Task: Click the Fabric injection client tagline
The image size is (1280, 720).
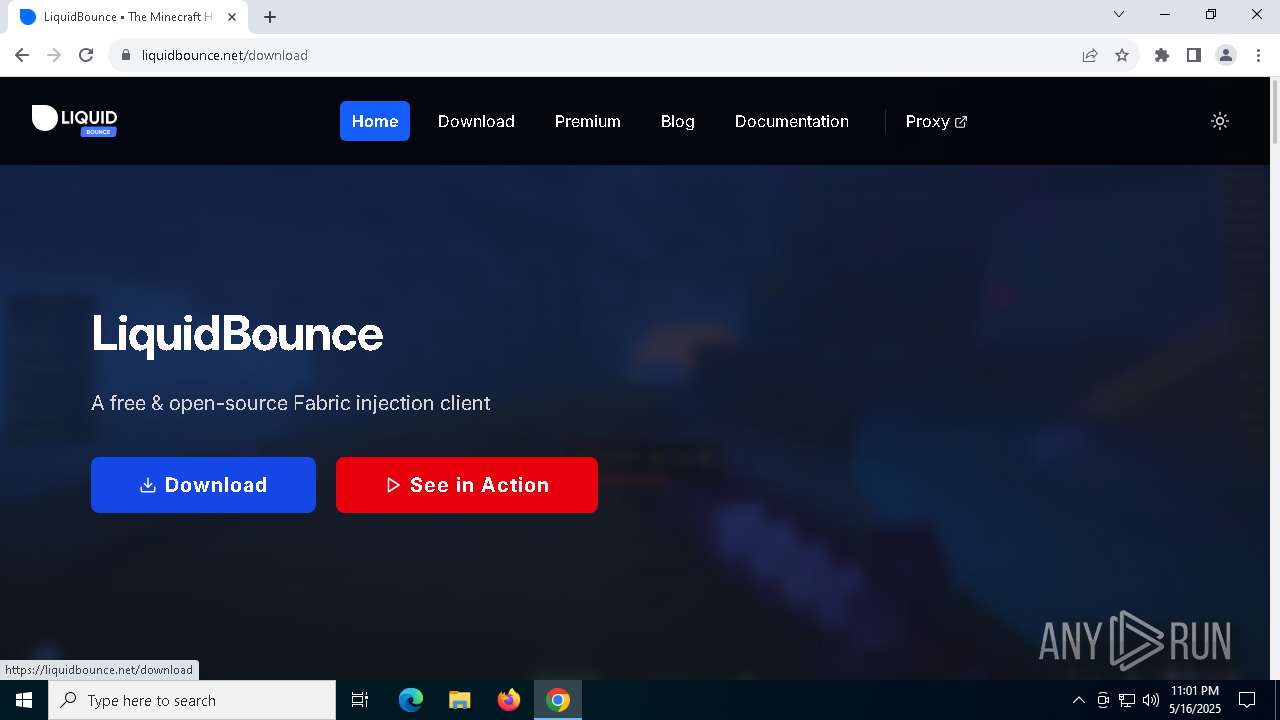Action: point(291,403)
